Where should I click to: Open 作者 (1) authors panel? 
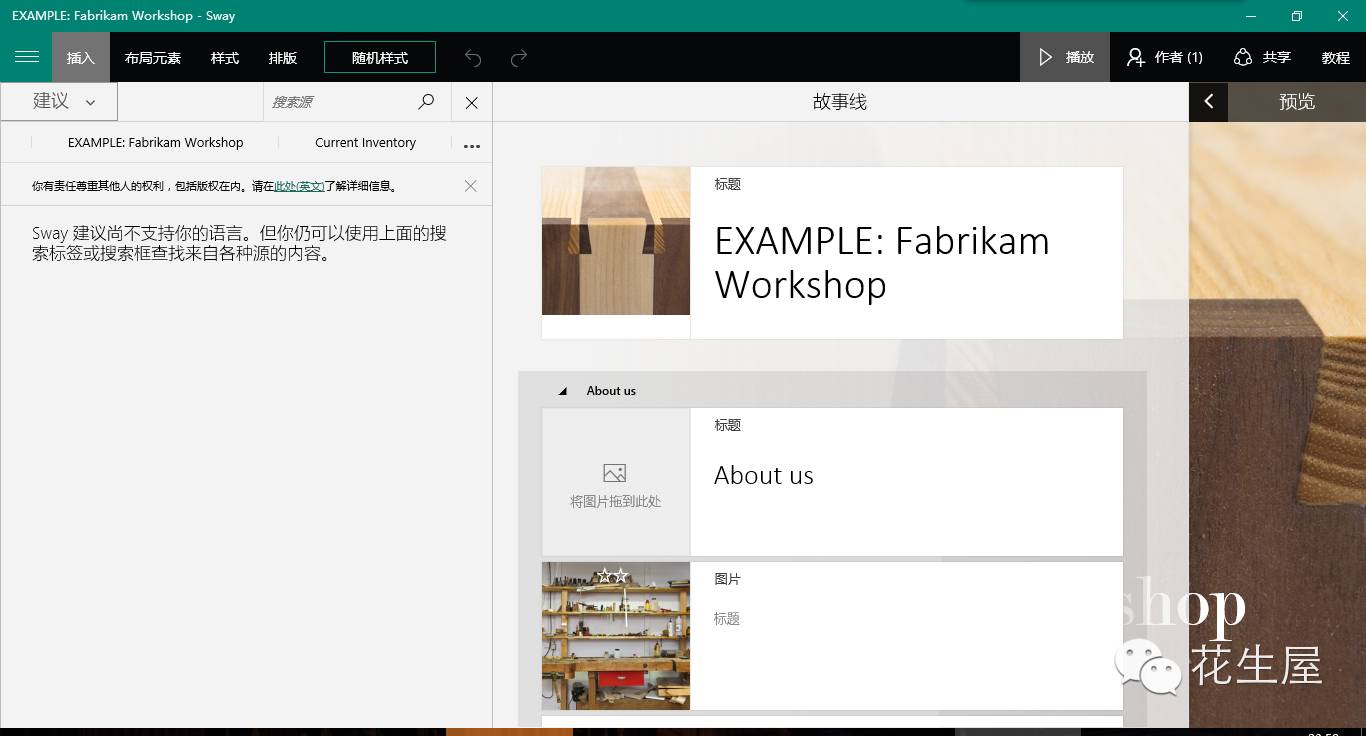click(1164, 57)
